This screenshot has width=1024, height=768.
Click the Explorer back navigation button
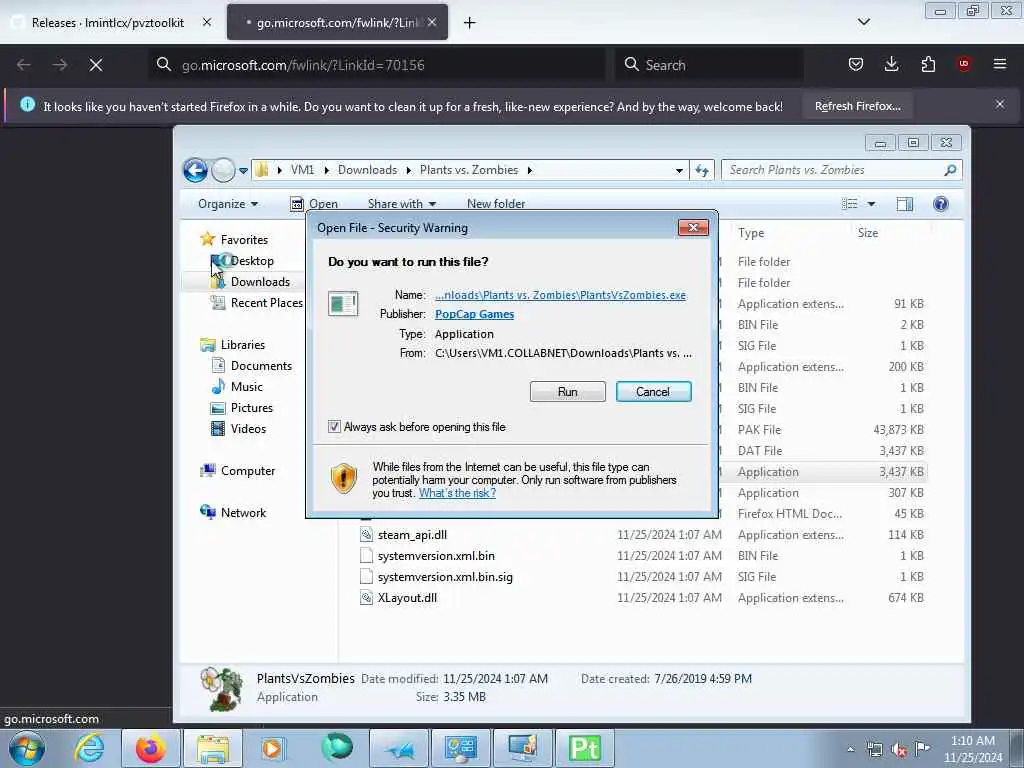195,170
